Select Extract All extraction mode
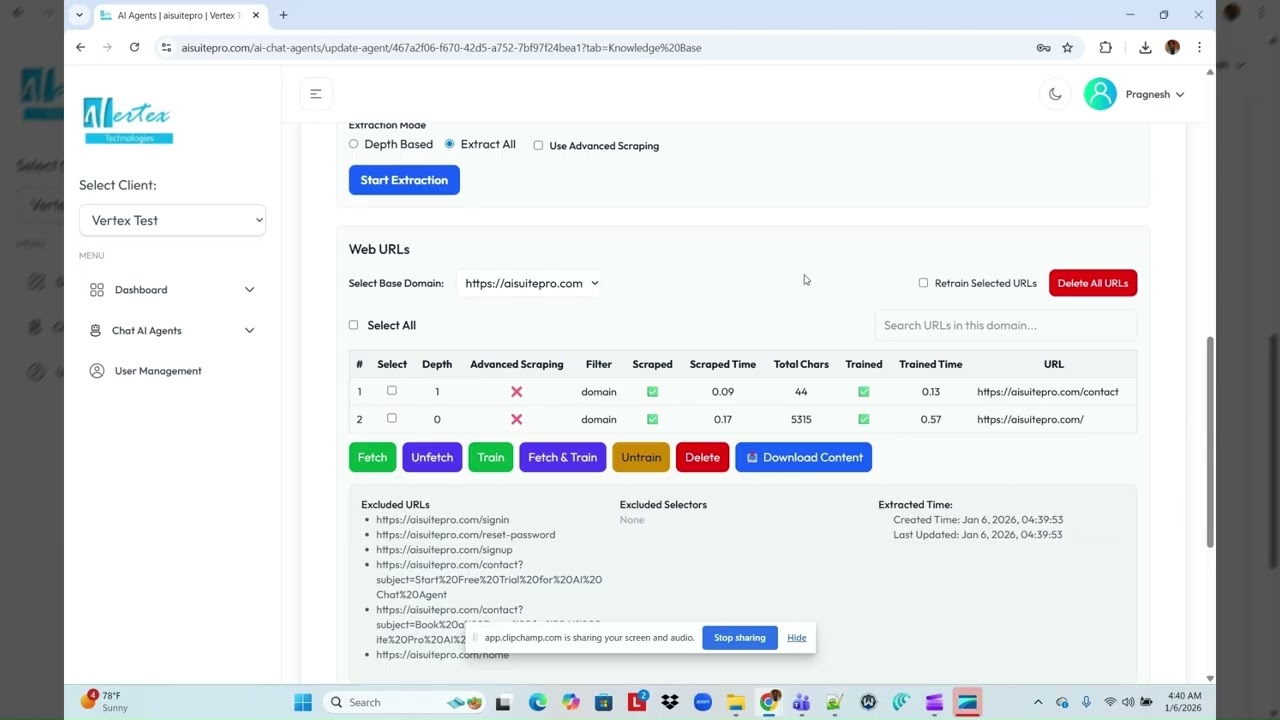The width and height of the screenshot is (1280, 720). click(449, 144)
